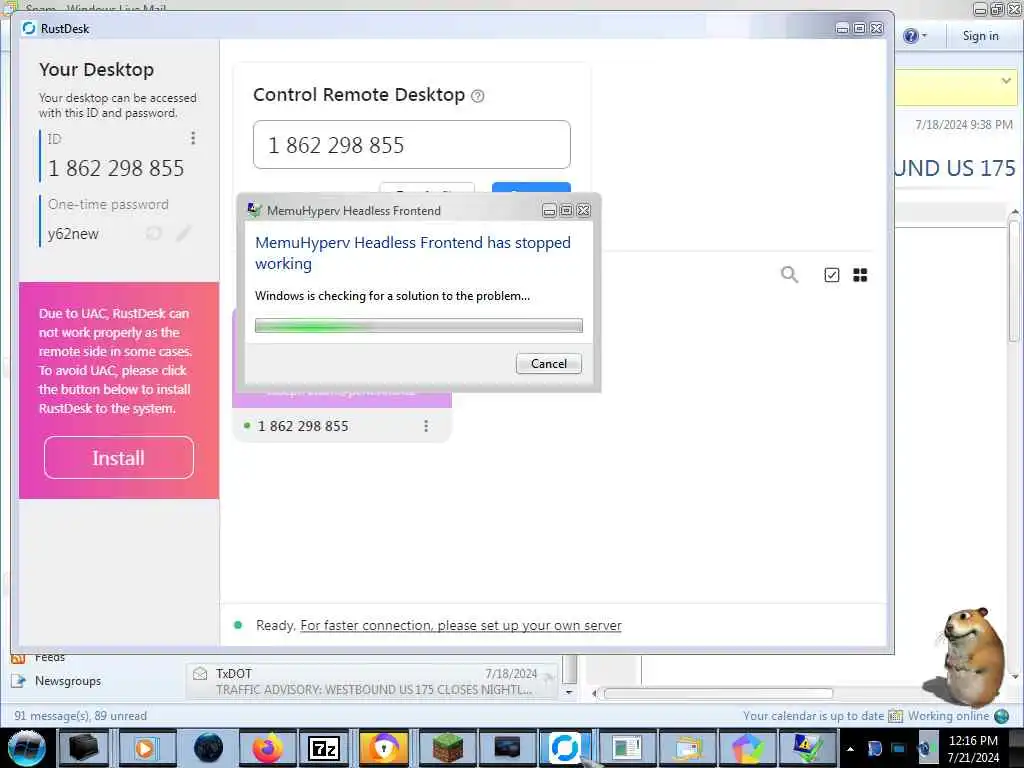Click Sign in in Windows Live Mail
This screenshot has width=1024, height=768.
click(x=980, y=36)
